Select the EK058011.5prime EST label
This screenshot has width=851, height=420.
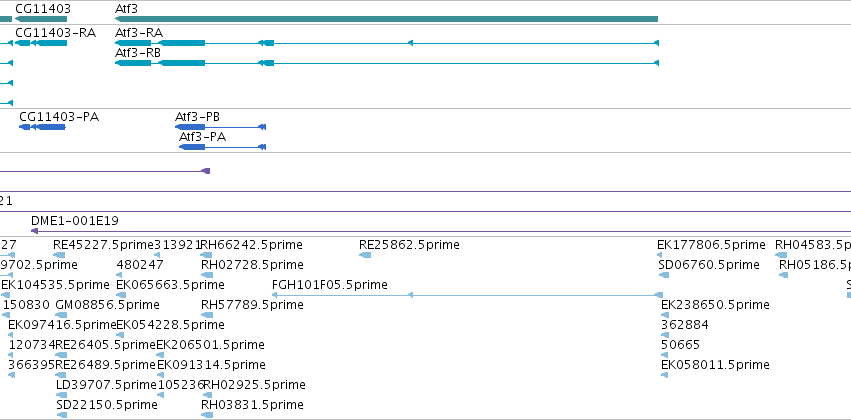click(x=715, y=364)
